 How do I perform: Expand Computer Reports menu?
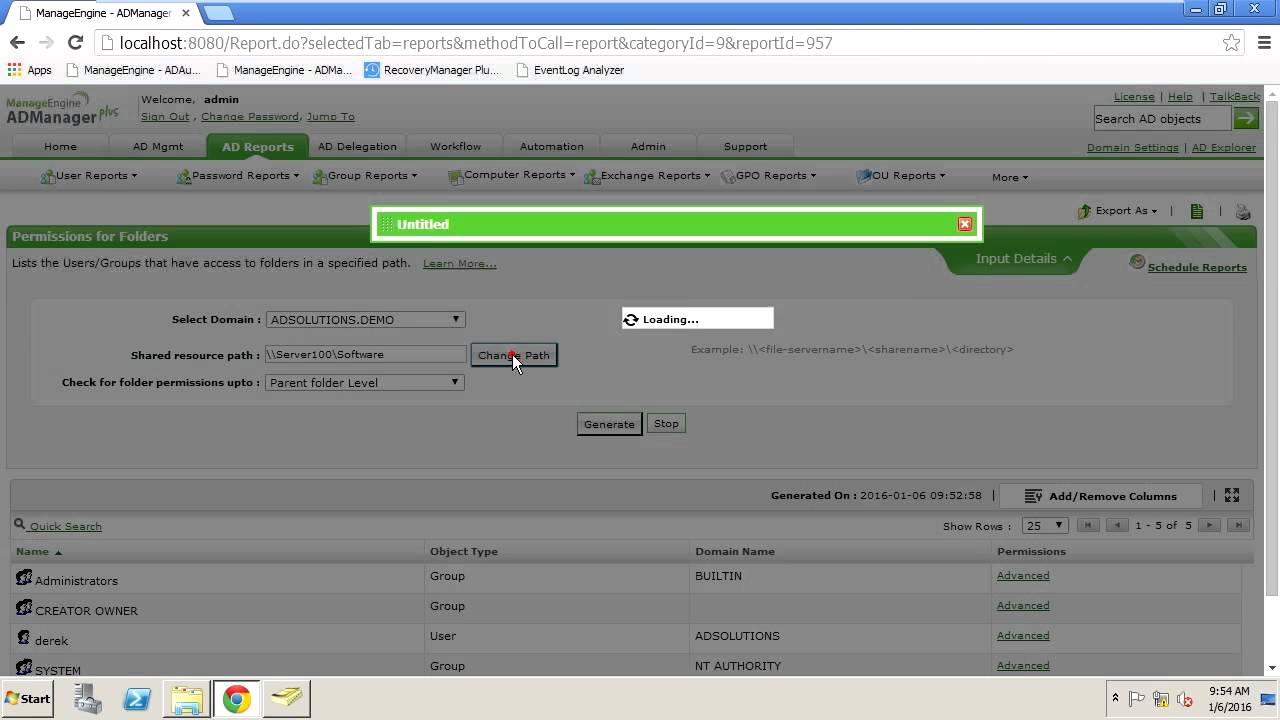(x=511, y=175)
